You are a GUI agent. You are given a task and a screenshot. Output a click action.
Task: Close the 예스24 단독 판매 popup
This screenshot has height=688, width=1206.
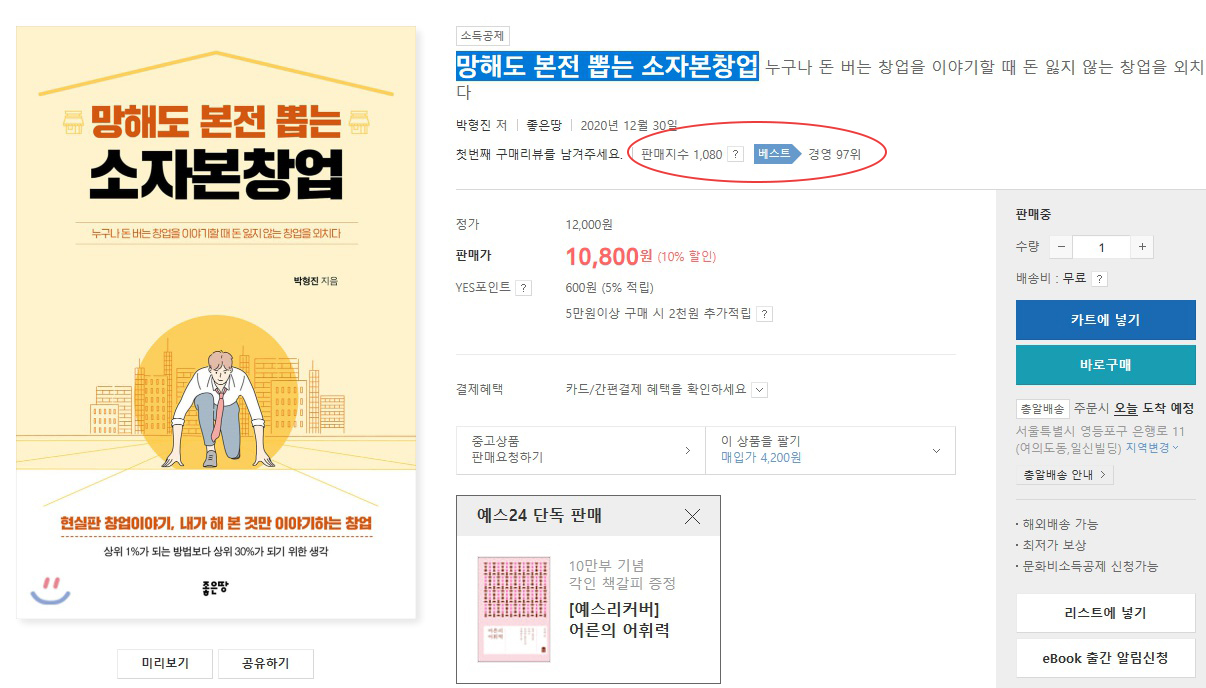coord(692,517)
